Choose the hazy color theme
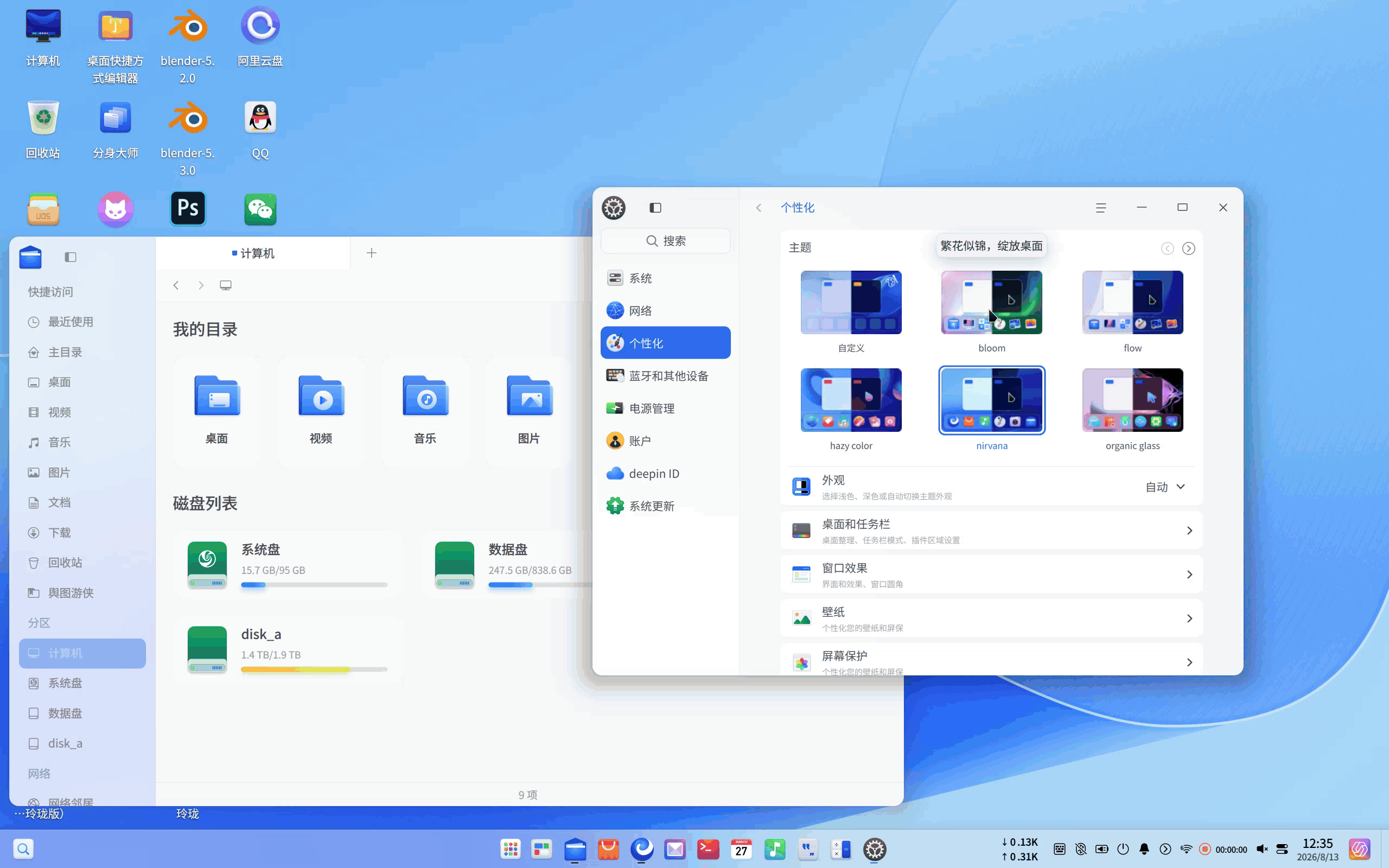The image size is (1389, 868). (x=851, y=400)
